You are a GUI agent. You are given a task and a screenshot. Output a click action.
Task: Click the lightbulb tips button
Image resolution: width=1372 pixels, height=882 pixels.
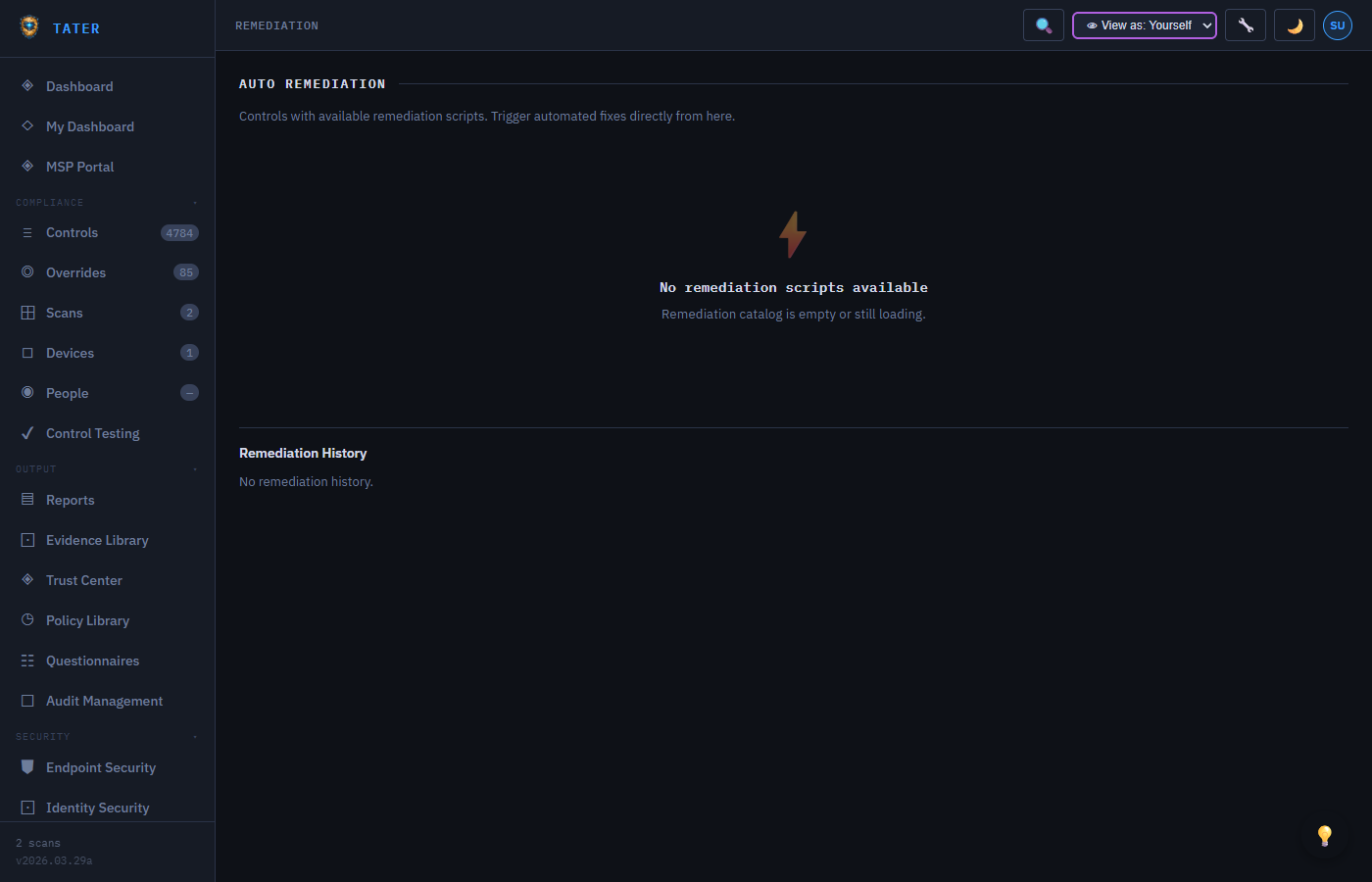point(1325,835)
